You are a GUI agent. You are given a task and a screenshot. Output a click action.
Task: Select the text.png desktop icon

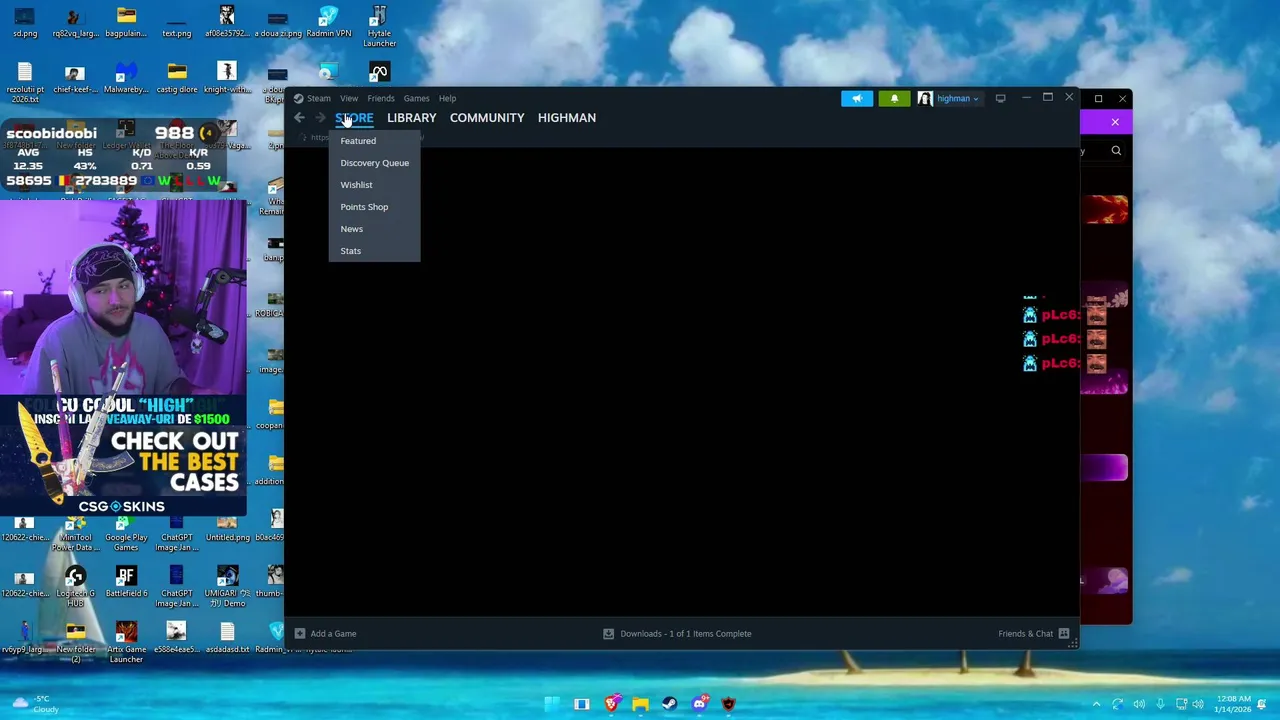(x=176, y=22)
